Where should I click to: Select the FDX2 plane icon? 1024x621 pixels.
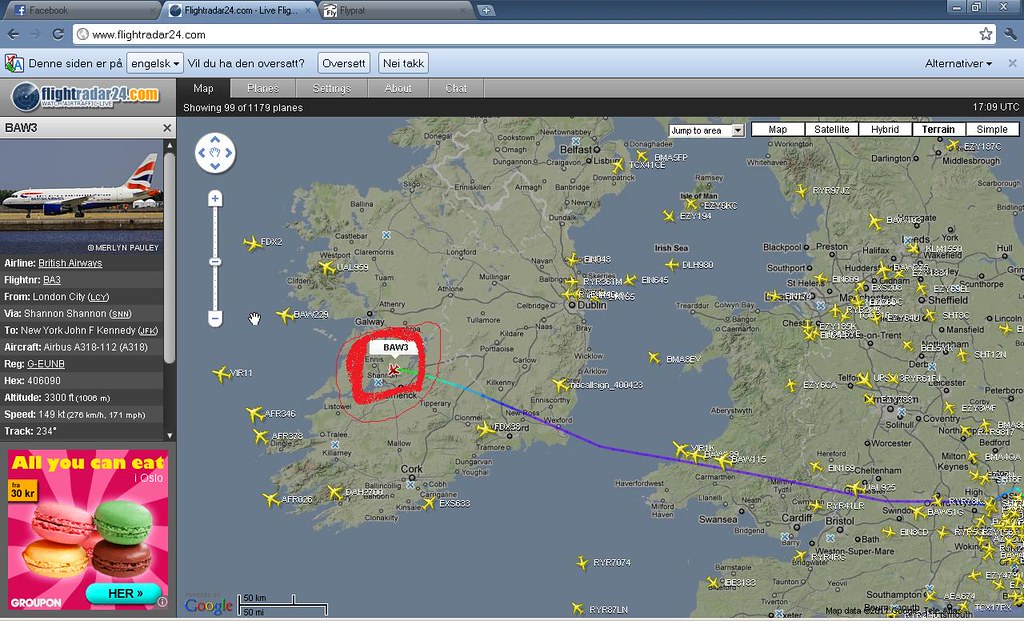click(x=252, y=244)
